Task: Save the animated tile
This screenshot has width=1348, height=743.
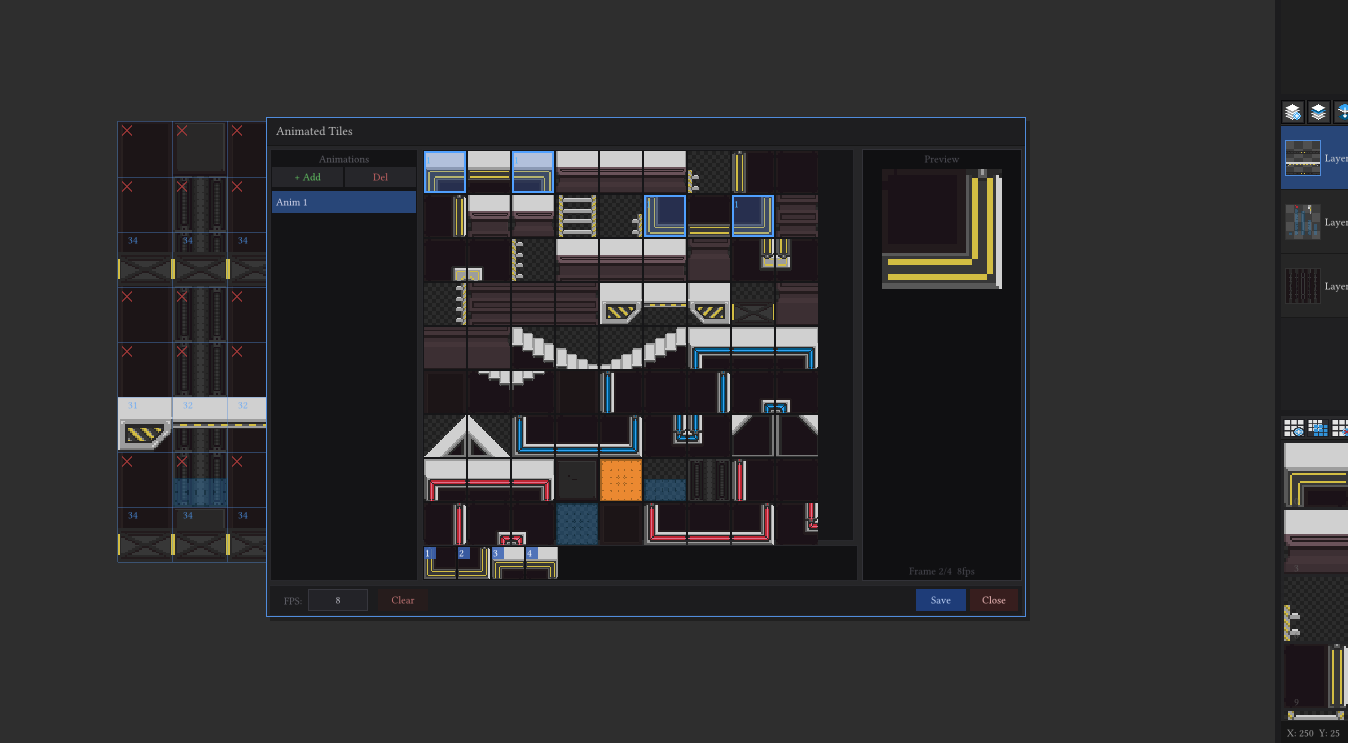Action: click(x=940, y=600)
